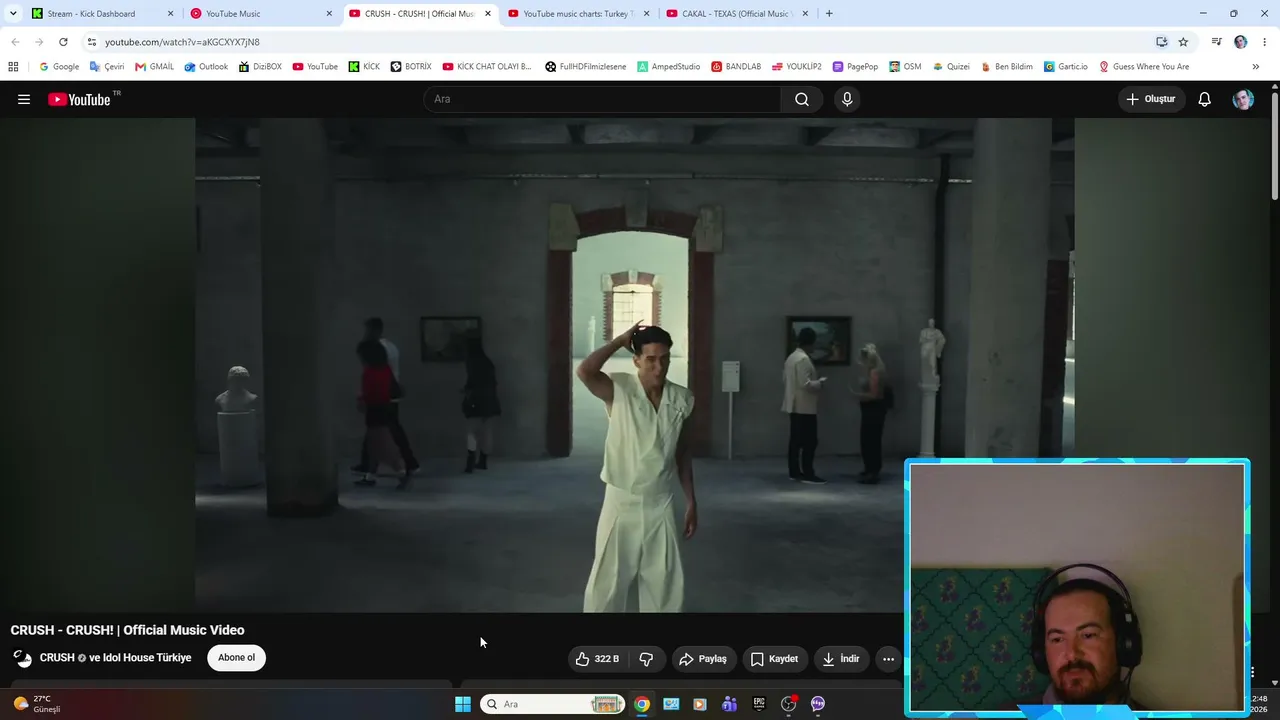Open the Google bookmark
Screen dimensions: 1280x720
(59, 67)
